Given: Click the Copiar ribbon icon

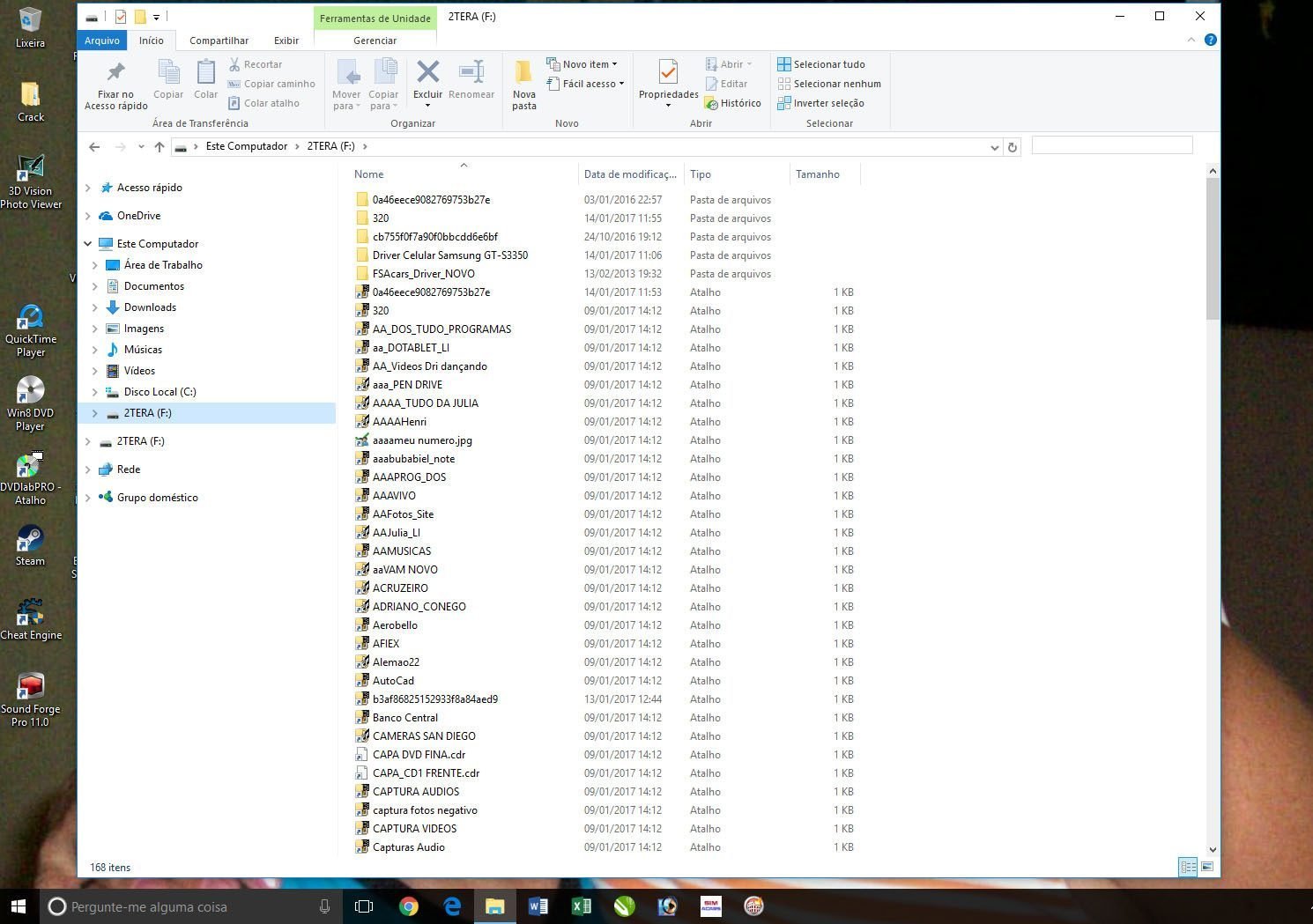Looking at the screenshot, I should click(168, 79).
